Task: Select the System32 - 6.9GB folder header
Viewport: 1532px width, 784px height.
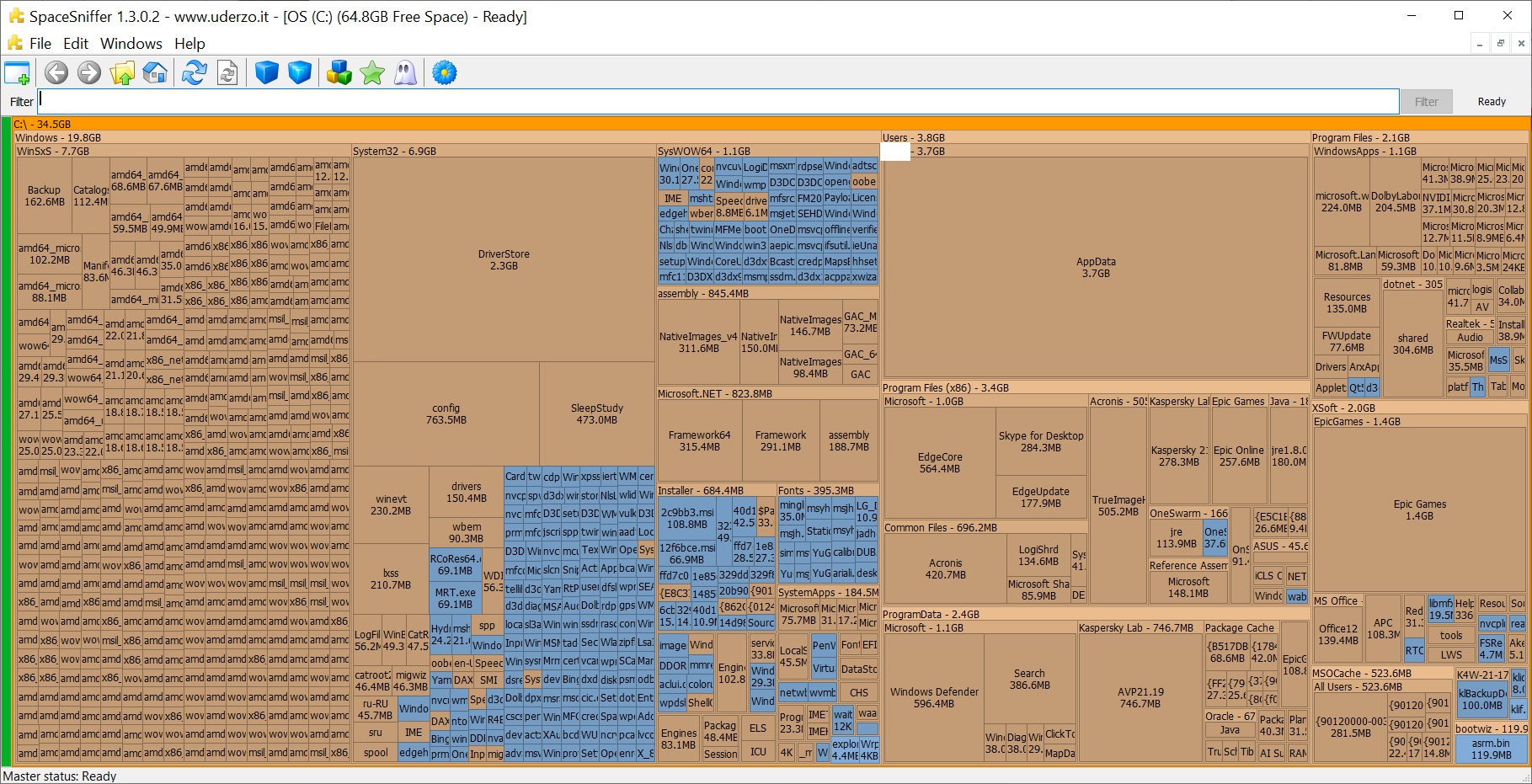Action: click(504, 152)
